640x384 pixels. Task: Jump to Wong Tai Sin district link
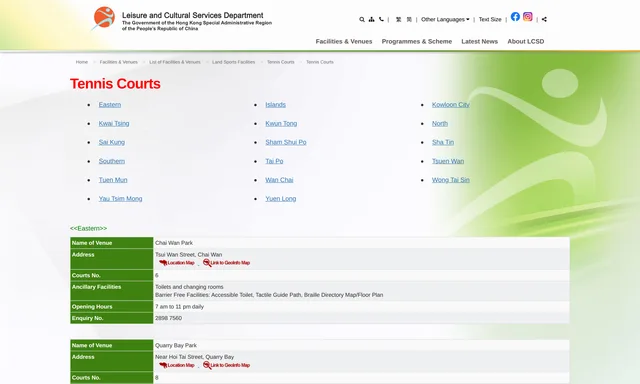point(451,180)
